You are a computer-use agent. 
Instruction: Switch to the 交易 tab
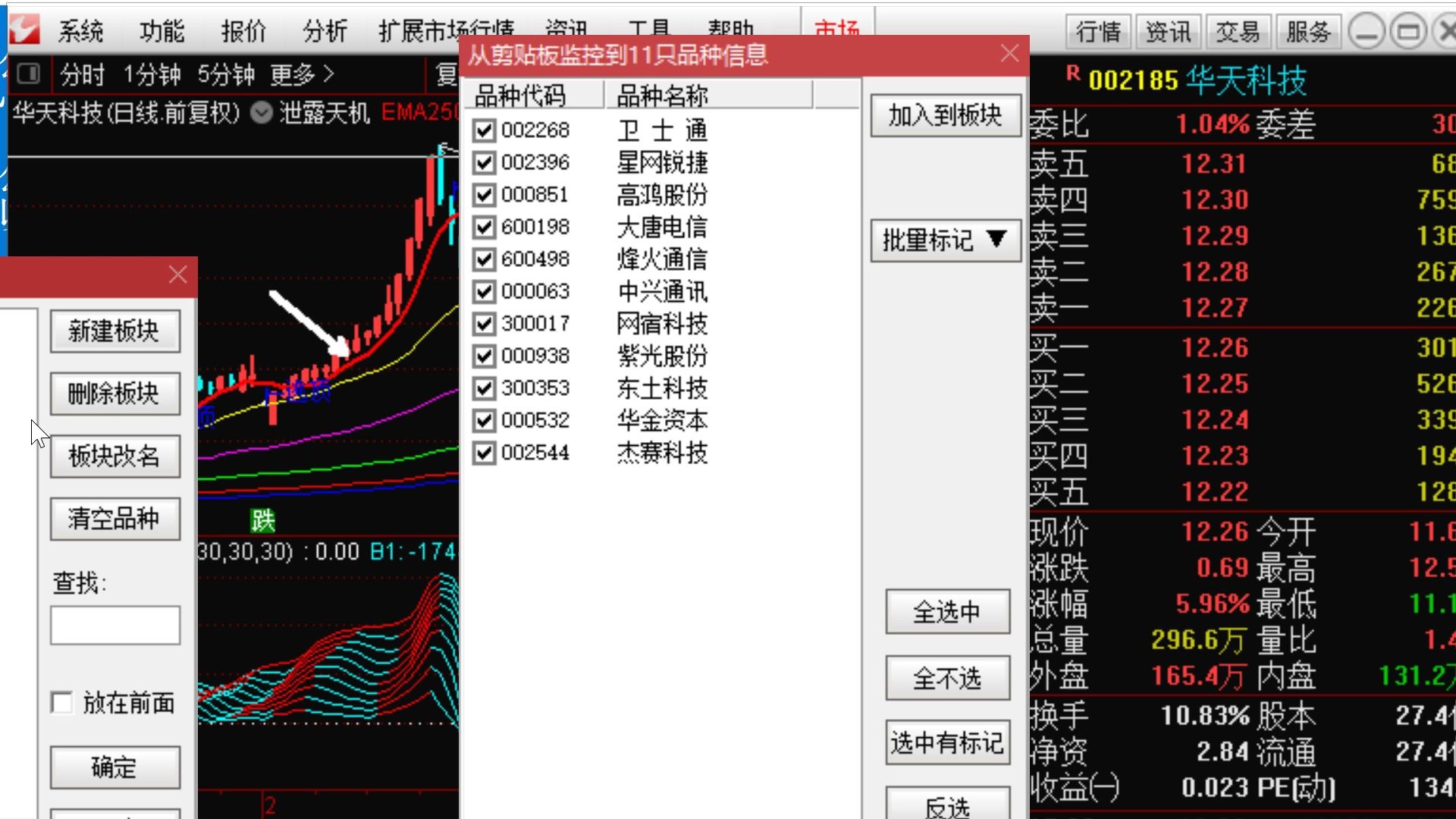(x=1238, y=32)
